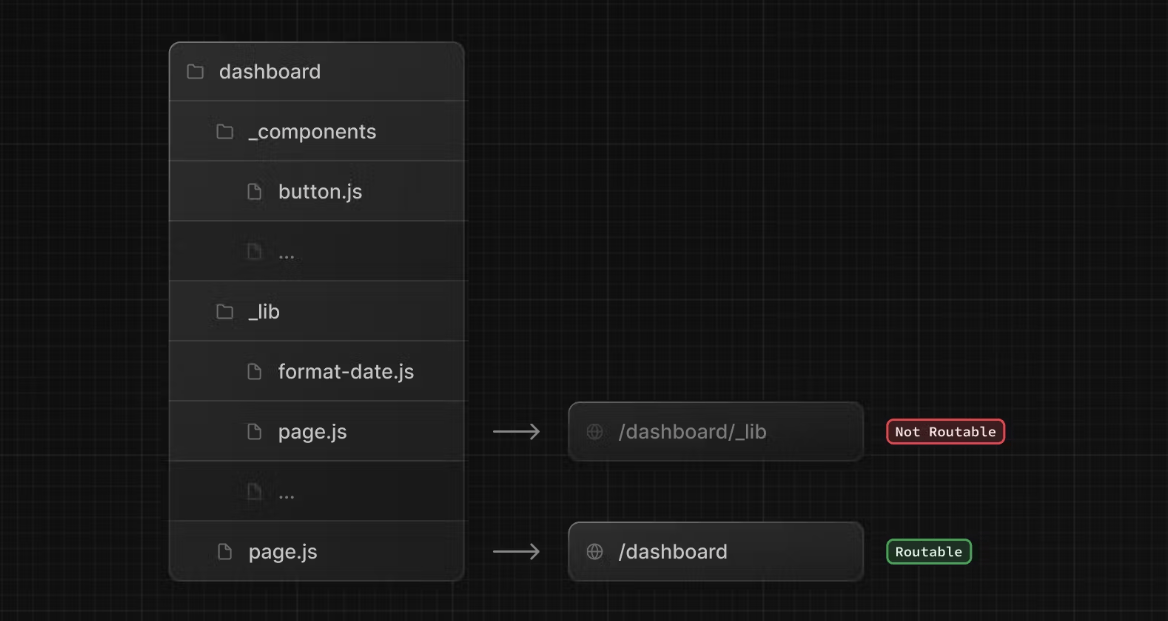Collapse the _lib folder
The width and height of the screenshot is (1168, 621).
pyautogui.click(x=317, y=311)
